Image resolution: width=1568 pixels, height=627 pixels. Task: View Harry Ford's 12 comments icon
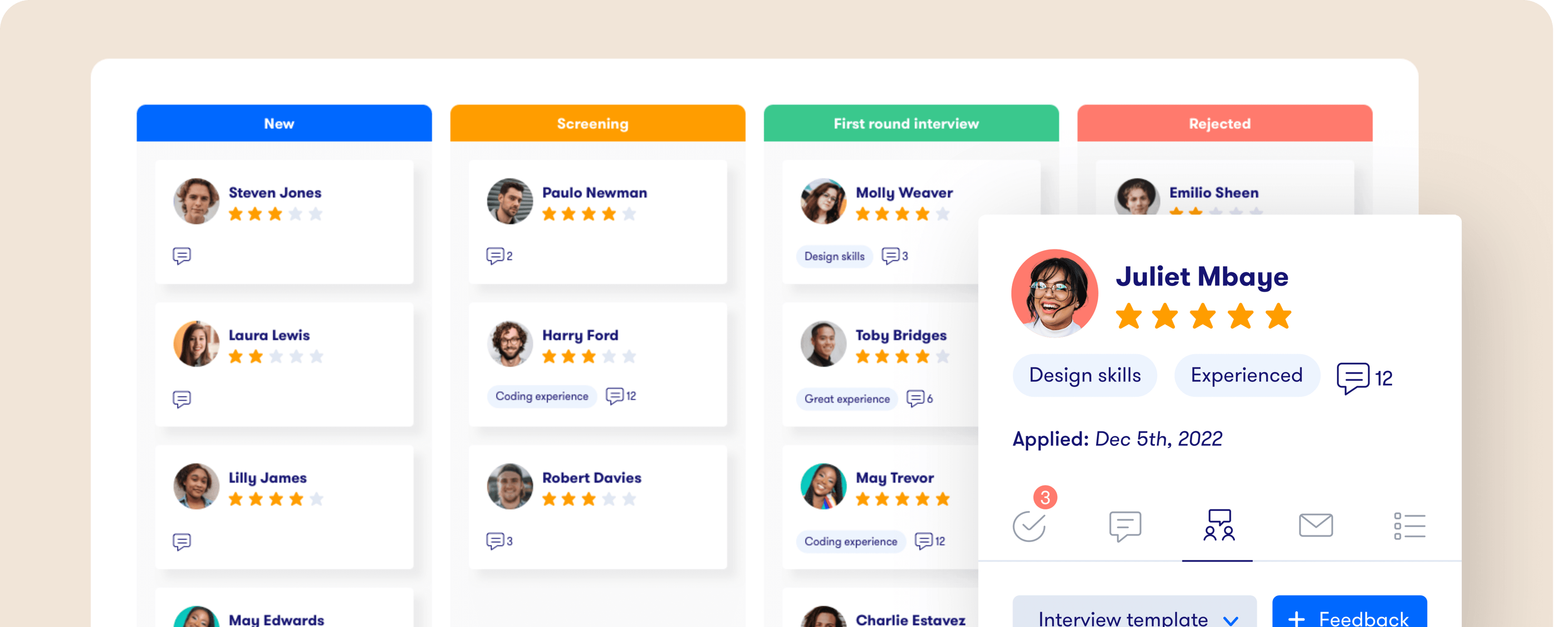click(x=615, y=396)
